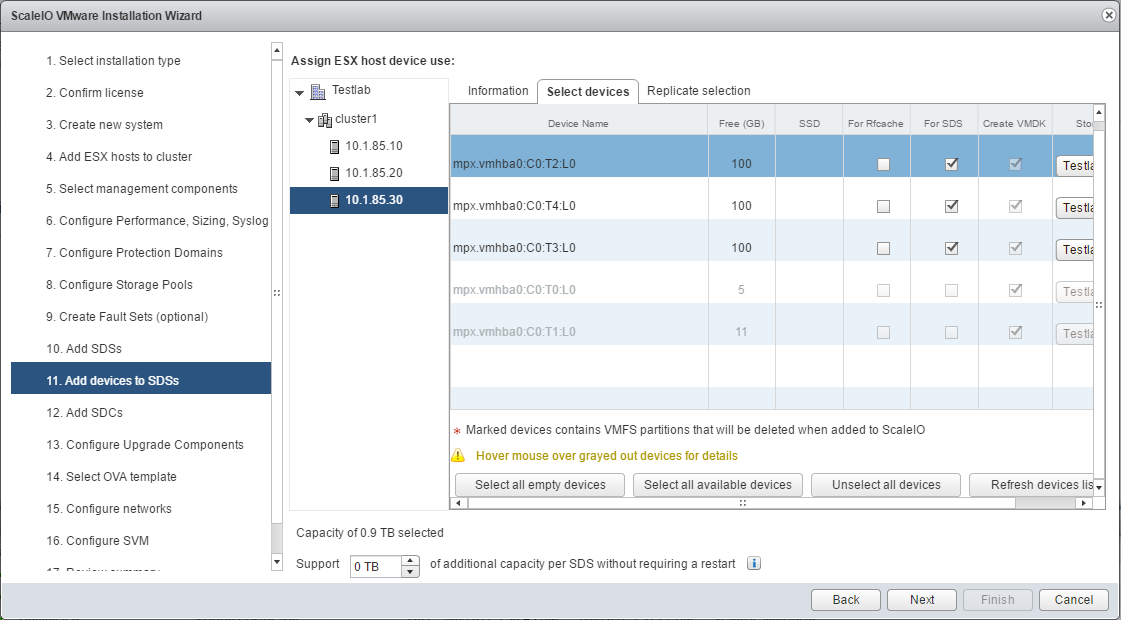Click the info icon next to additional capacity
1121x620 pixels.
(754, 564)
